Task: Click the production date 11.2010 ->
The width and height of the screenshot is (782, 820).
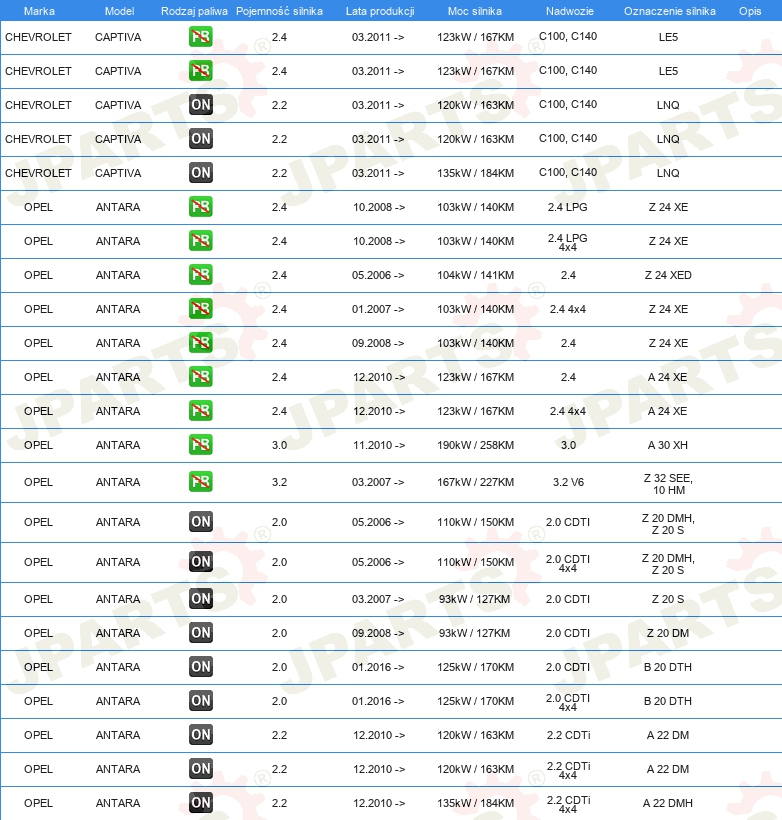Action: (x=379, y=445)
